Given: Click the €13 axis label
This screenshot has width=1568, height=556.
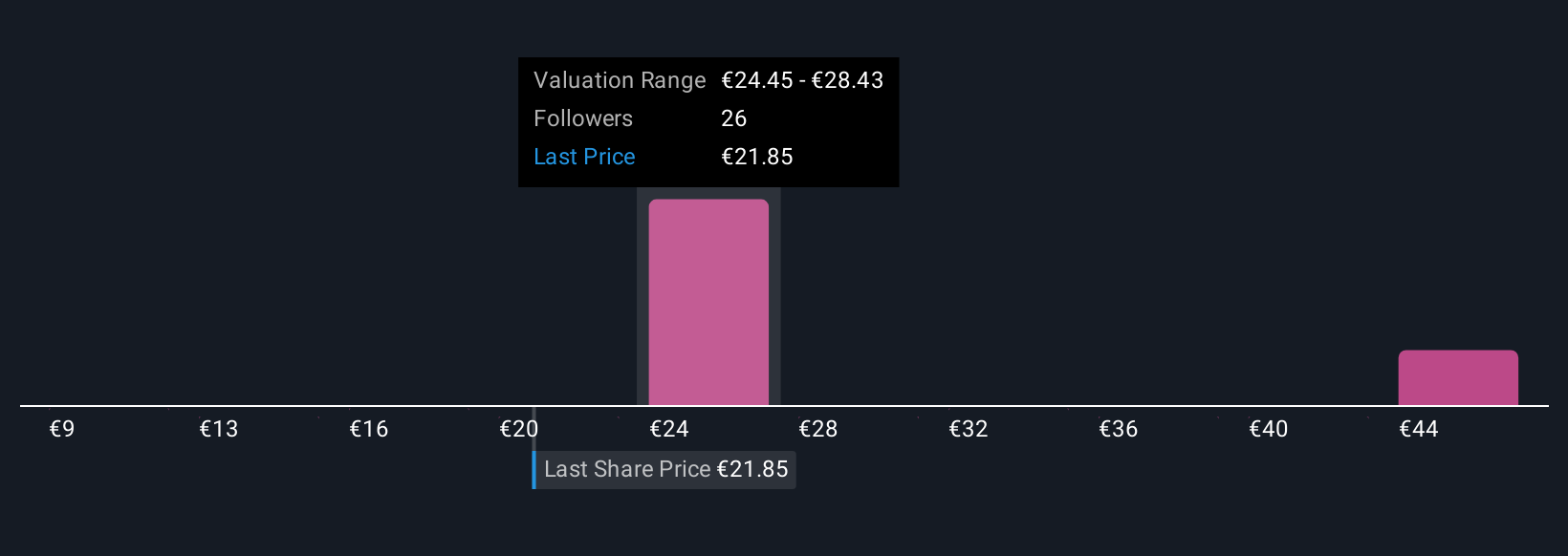Looking at the screenshot, I should 219,429.
